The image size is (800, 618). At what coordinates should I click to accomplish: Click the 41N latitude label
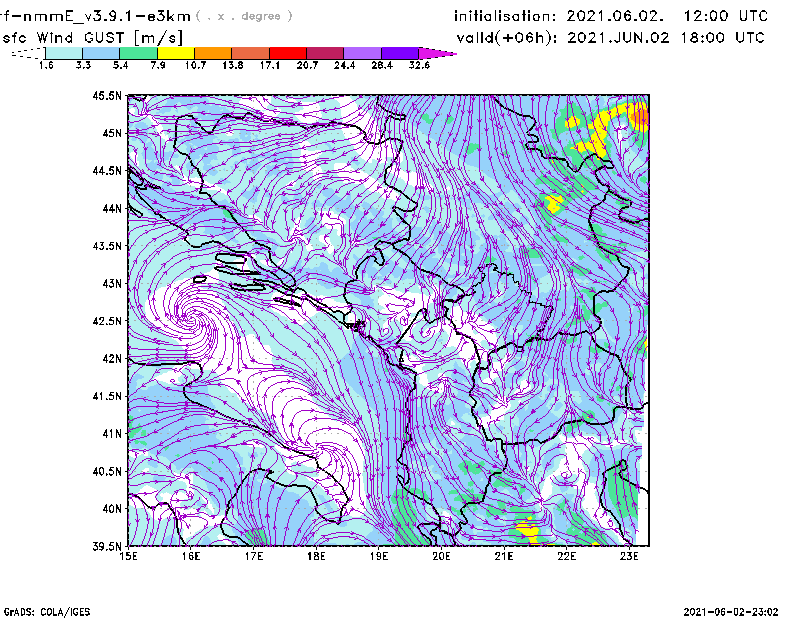(112, 433)
